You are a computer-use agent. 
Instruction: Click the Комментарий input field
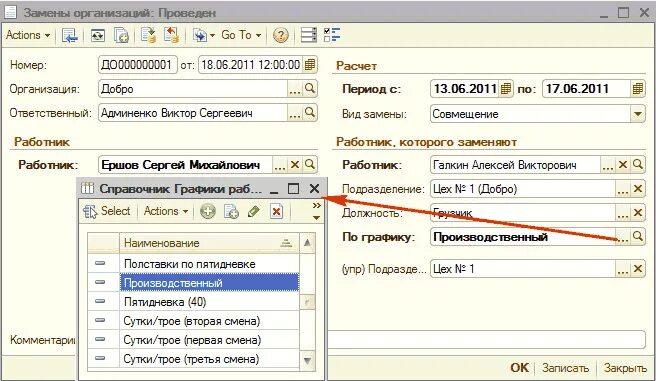click(x=487, y=340)
